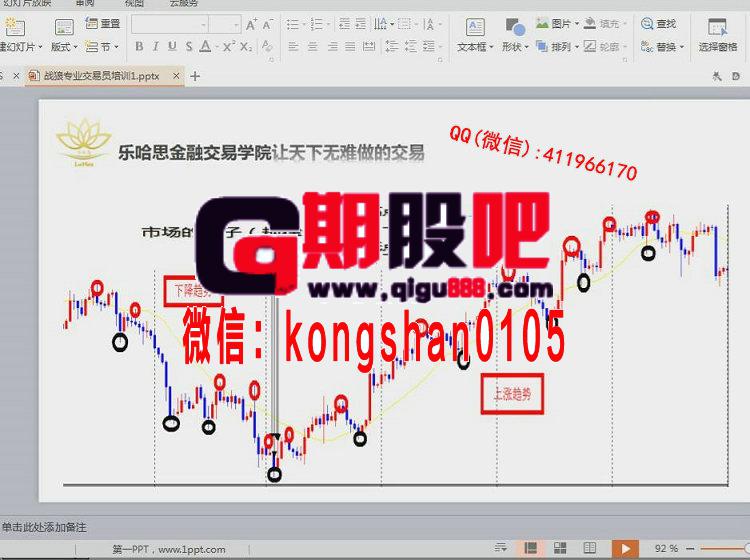Align text left

(293, 46)
